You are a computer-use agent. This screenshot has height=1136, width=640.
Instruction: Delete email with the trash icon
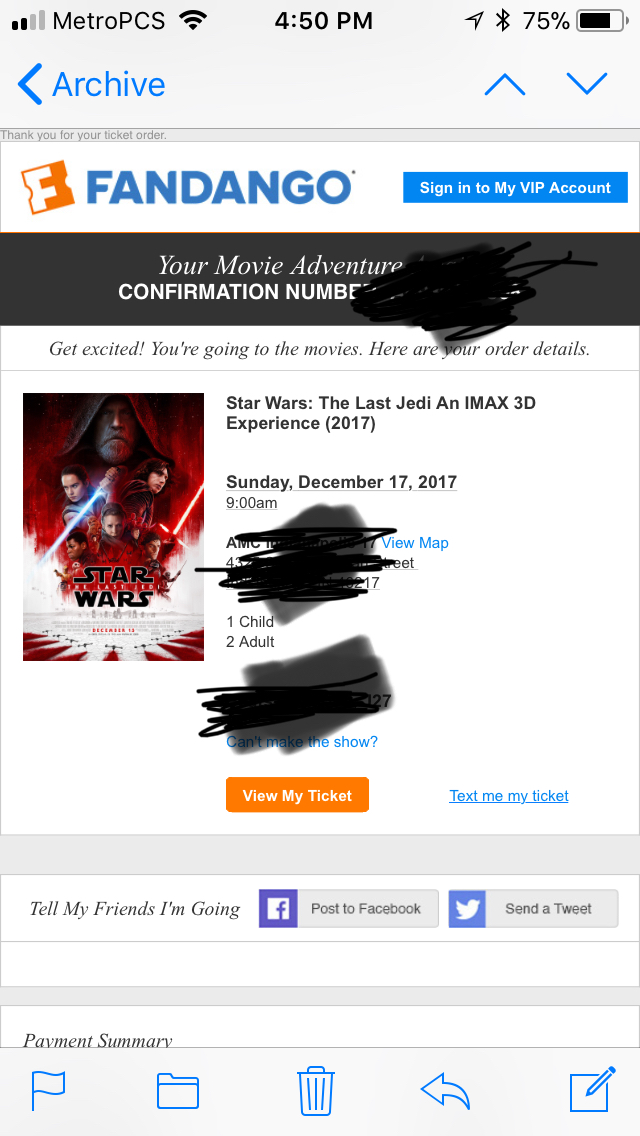coord(316,1090)
